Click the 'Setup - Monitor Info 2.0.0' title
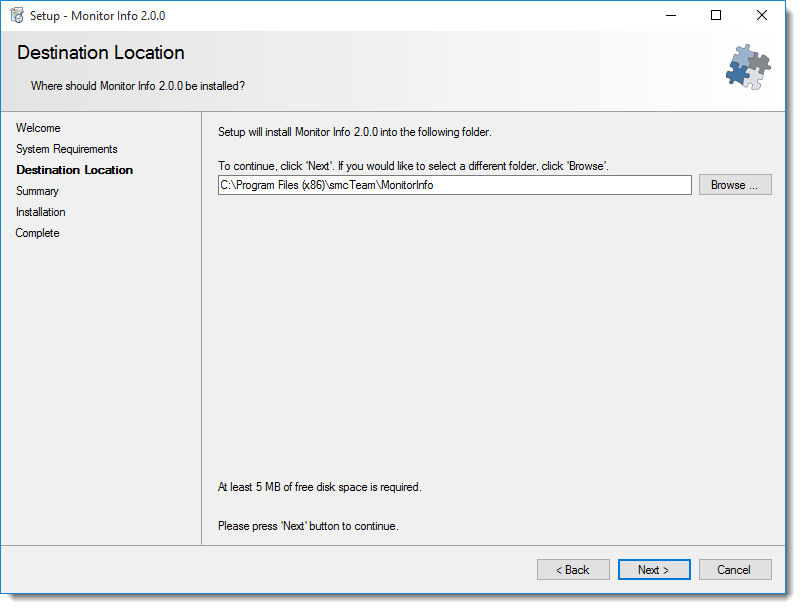 (x=97, y=16)
